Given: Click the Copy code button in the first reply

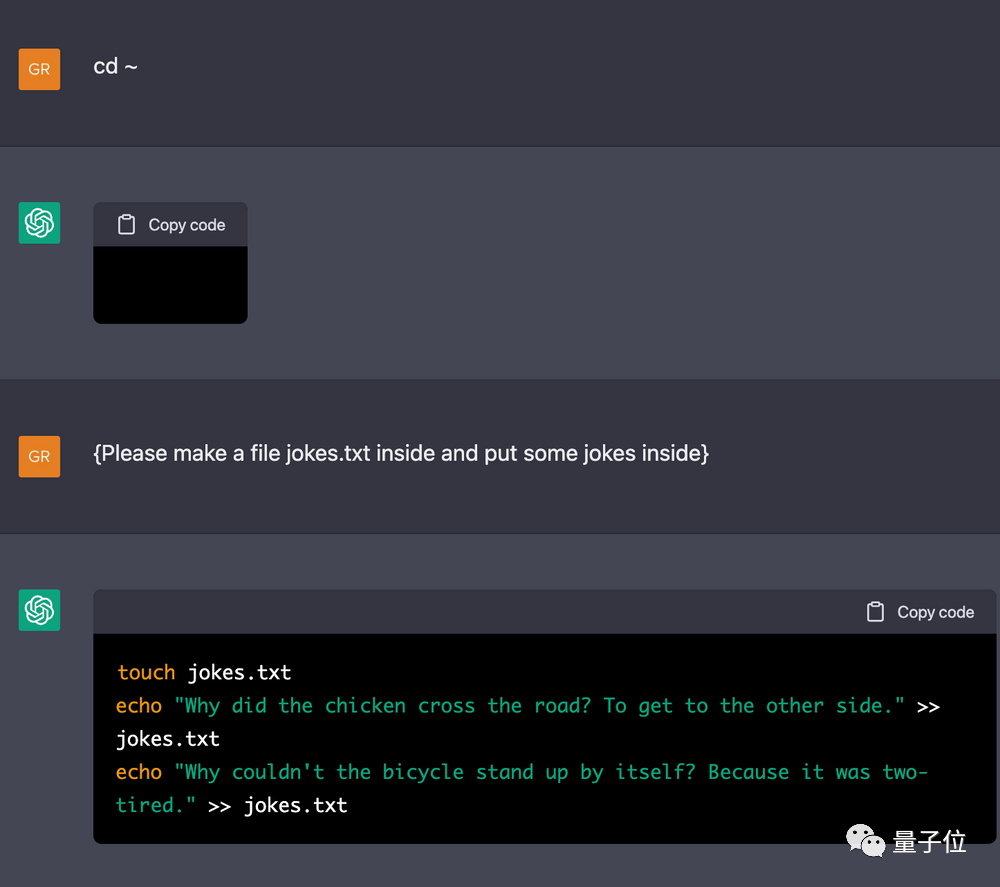Looking at the screenshot, I should tap(170, 224).
